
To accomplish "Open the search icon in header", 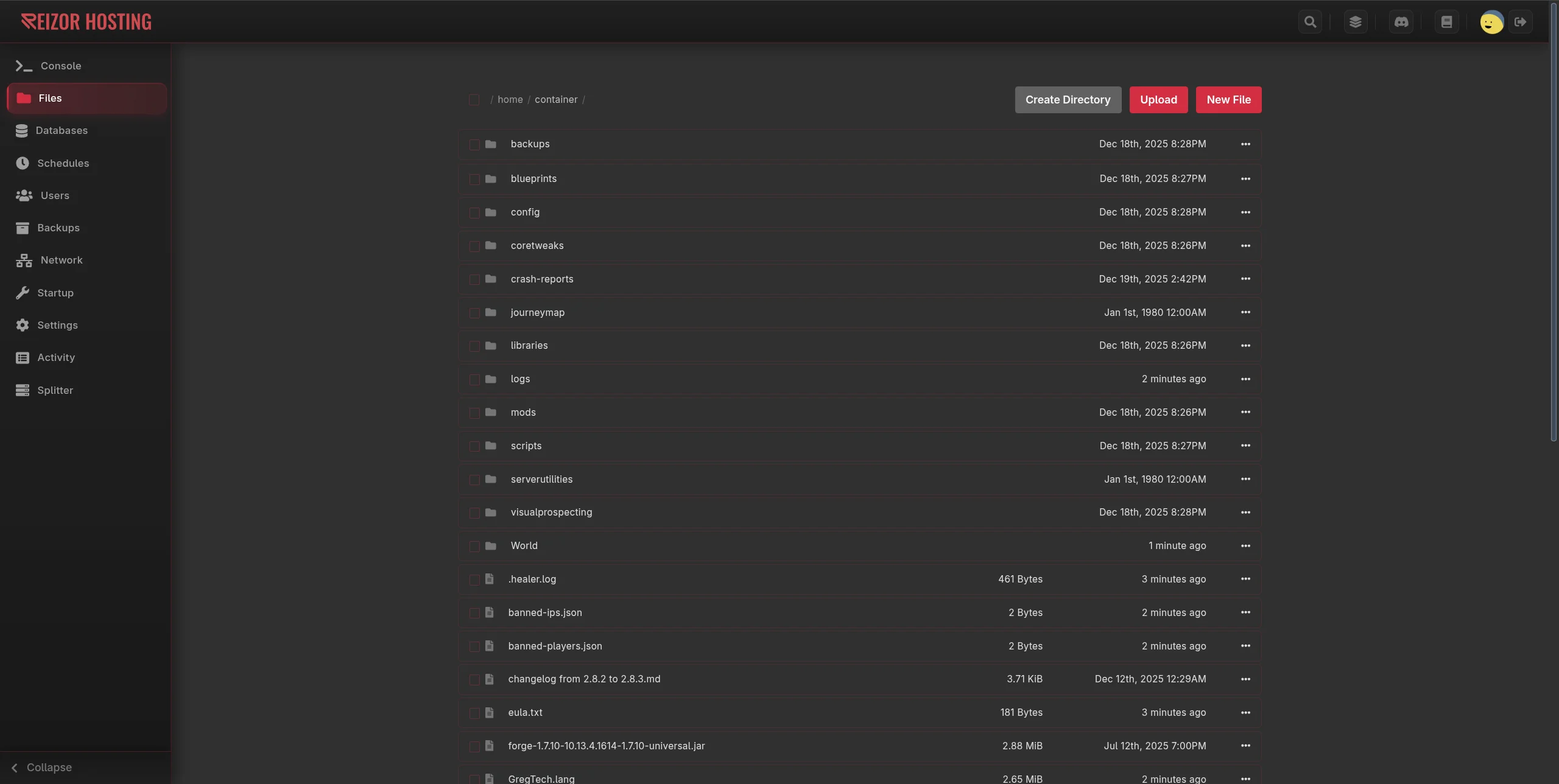I will tap(1310, 22).
